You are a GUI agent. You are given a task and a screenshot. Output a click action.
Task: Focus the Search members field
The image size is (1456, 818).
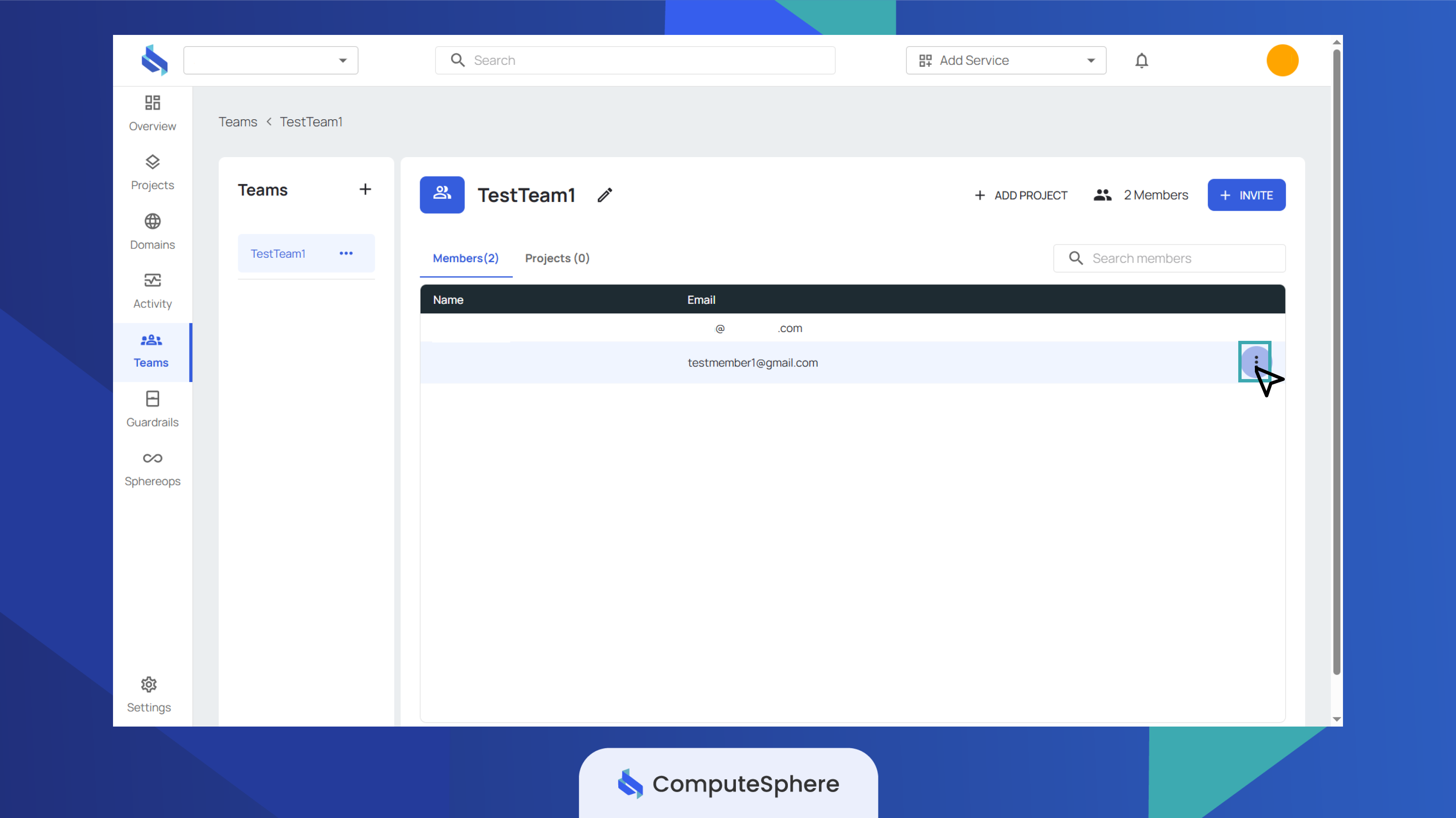[1169, 259]
